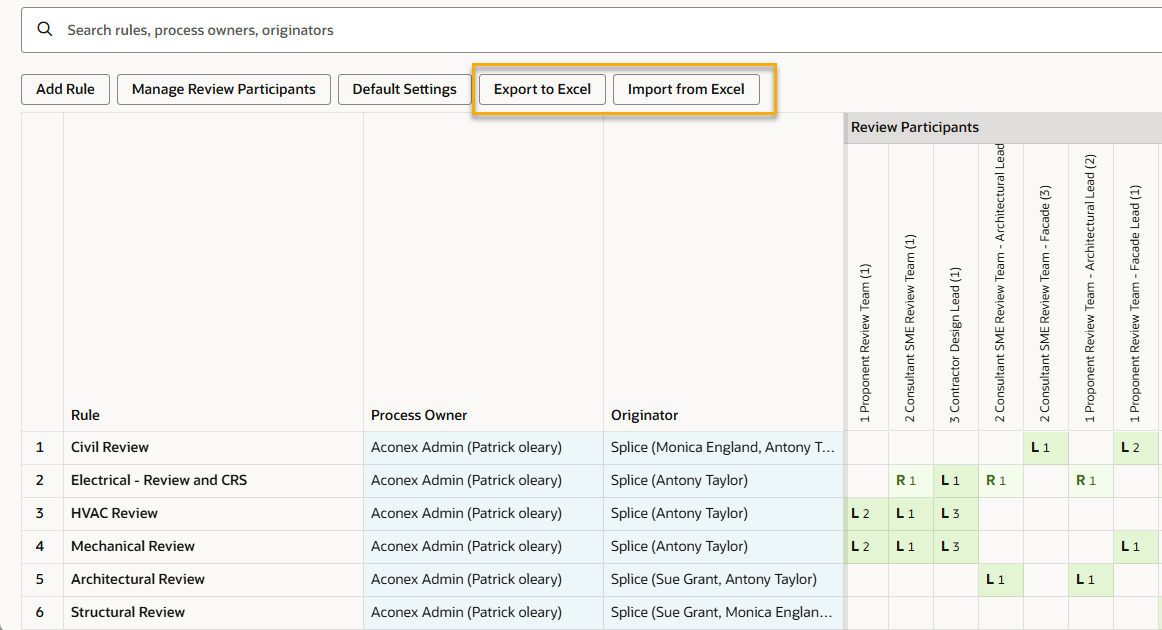
Task: Click Electrical row's R 1 Consultant SME cell
Action: point(906,480)
